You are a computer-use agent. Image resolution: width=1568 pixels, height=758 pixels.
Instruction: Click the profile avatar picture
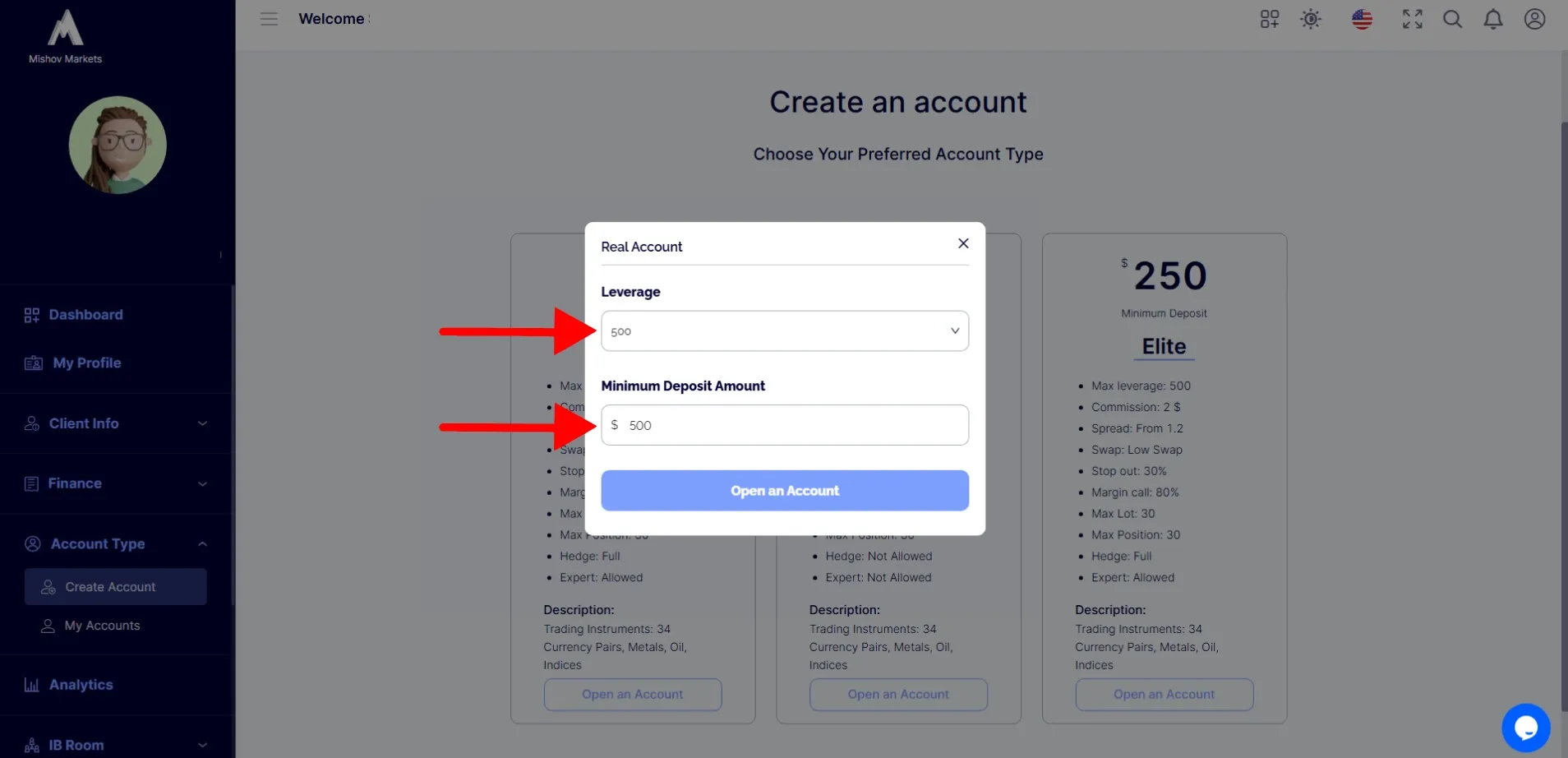point(118,146)
